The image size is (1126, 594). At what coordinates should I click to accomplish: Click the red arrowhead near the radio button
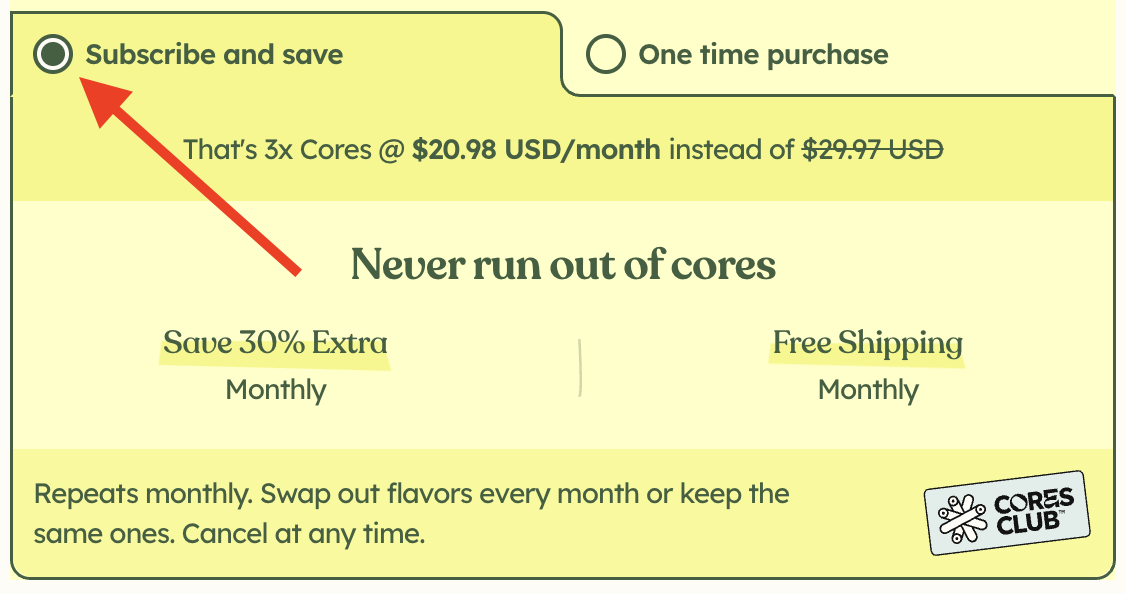tap(103, 101)
